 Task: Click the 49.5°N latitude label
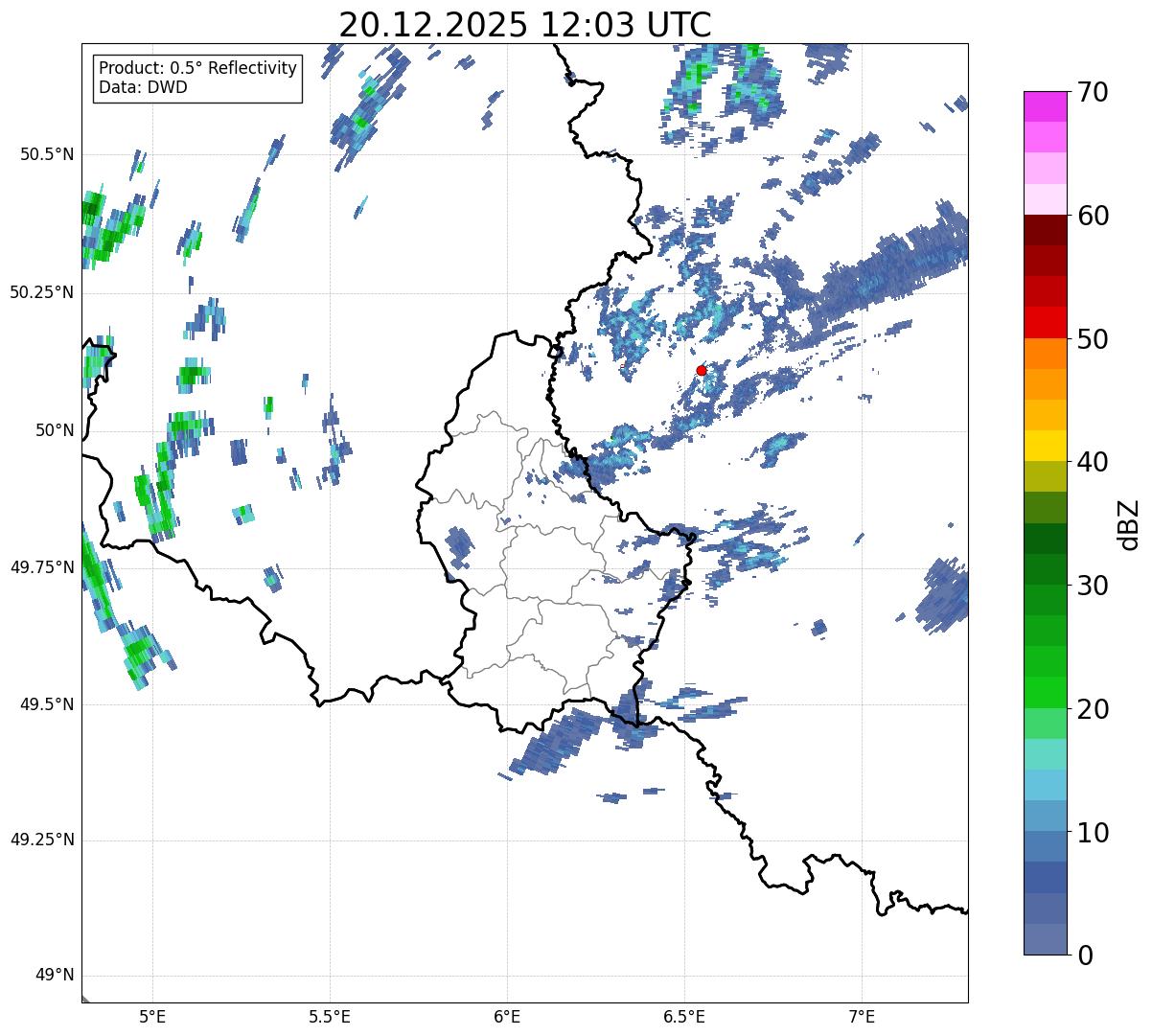coord(48,704)
